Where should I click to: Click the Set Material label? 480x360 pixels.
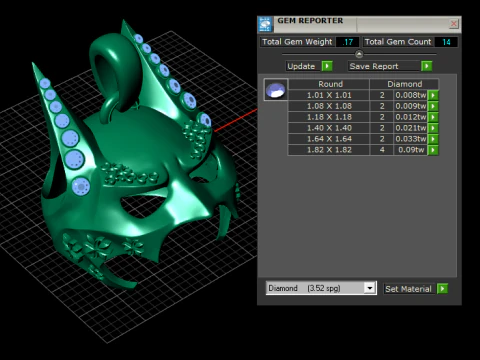point(409,289)
